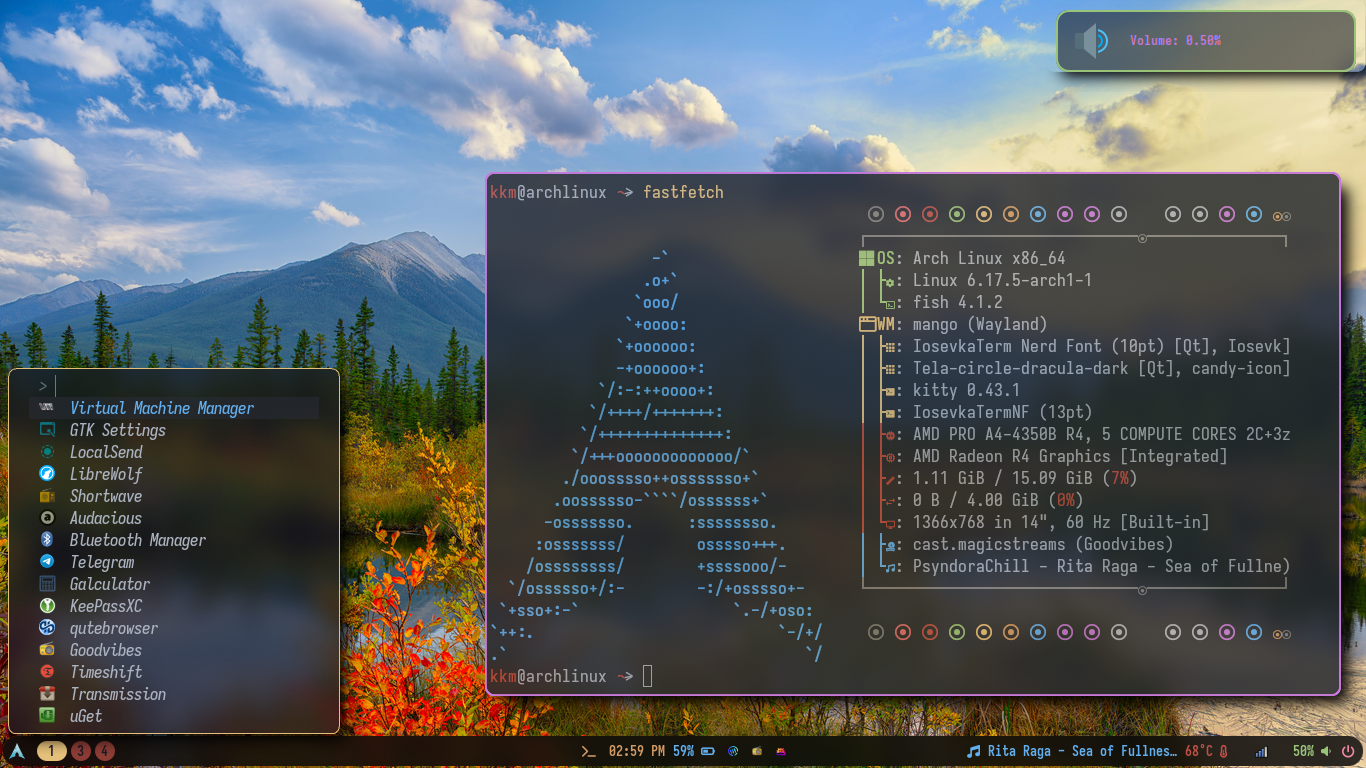
Task: Launch Virtual Machine Manager from the list
Action: (x=162, y=408)
